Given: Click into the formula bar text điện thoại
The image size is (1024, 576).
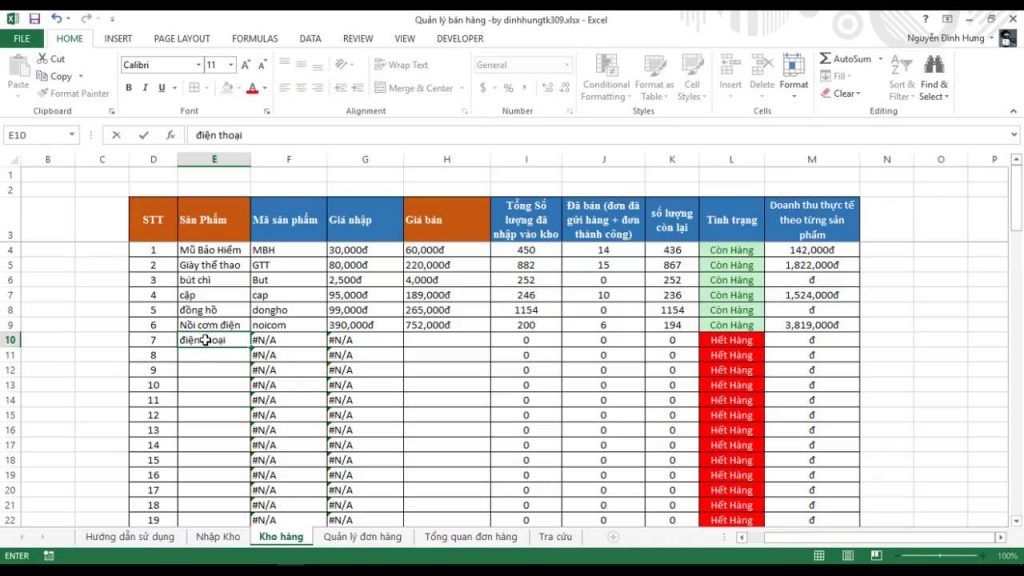Looking at the screenshot, I should 219,135.
